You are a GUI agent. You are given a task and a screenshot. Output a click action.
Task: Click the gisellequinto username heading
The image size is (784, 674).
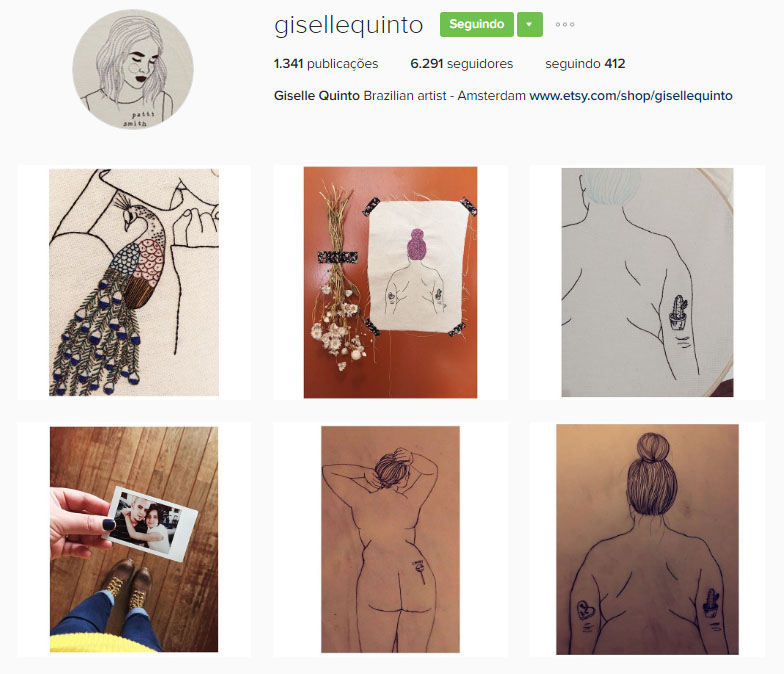pyautogui.click(x=348, y=24)
